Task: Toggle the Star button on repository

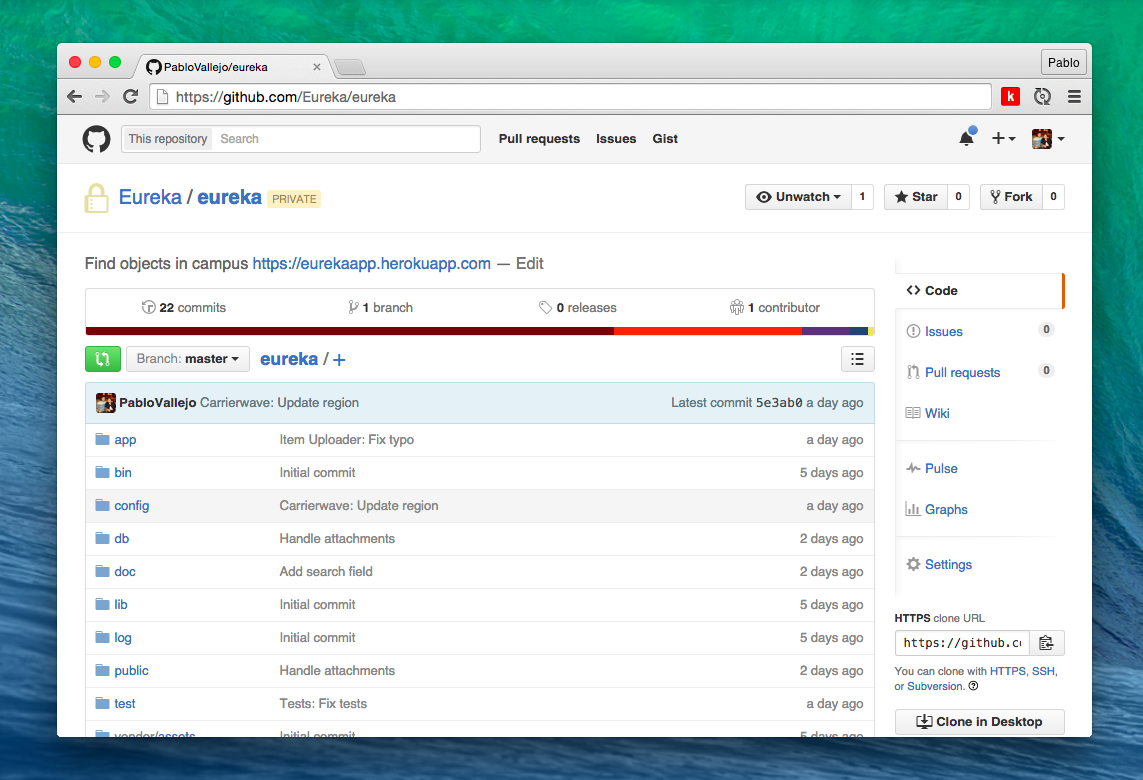Action: coord(916,197)
